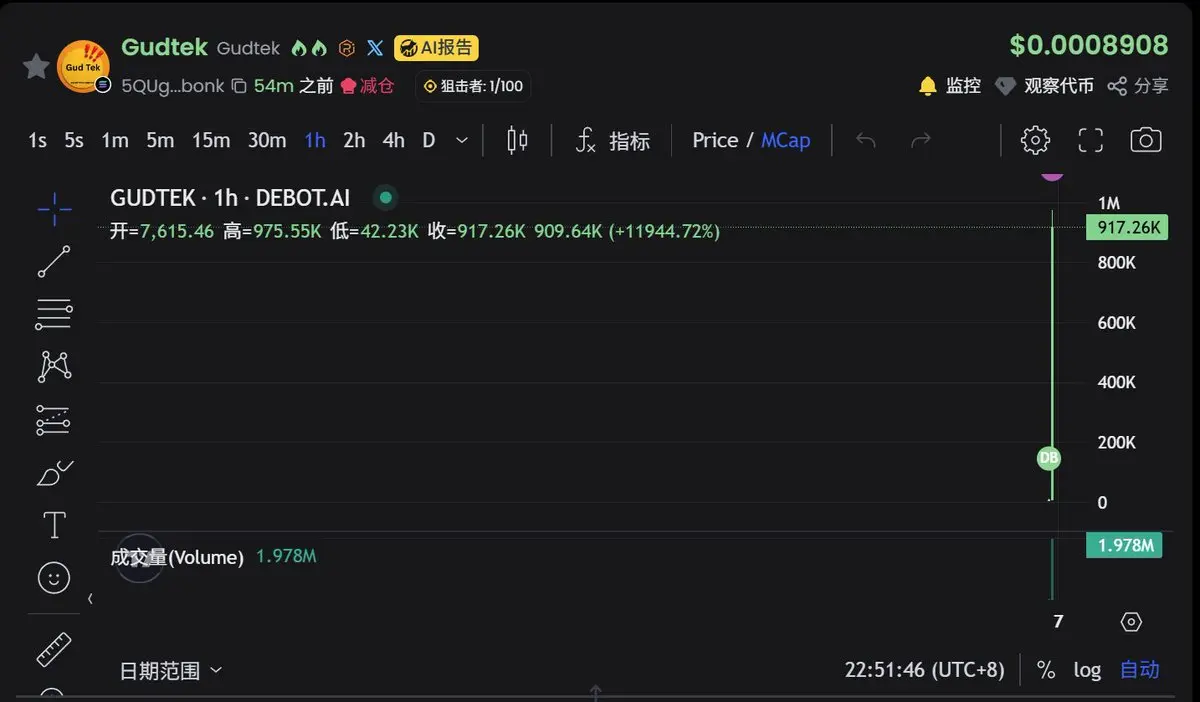Open the AI报告 report button

click(436, 47)
